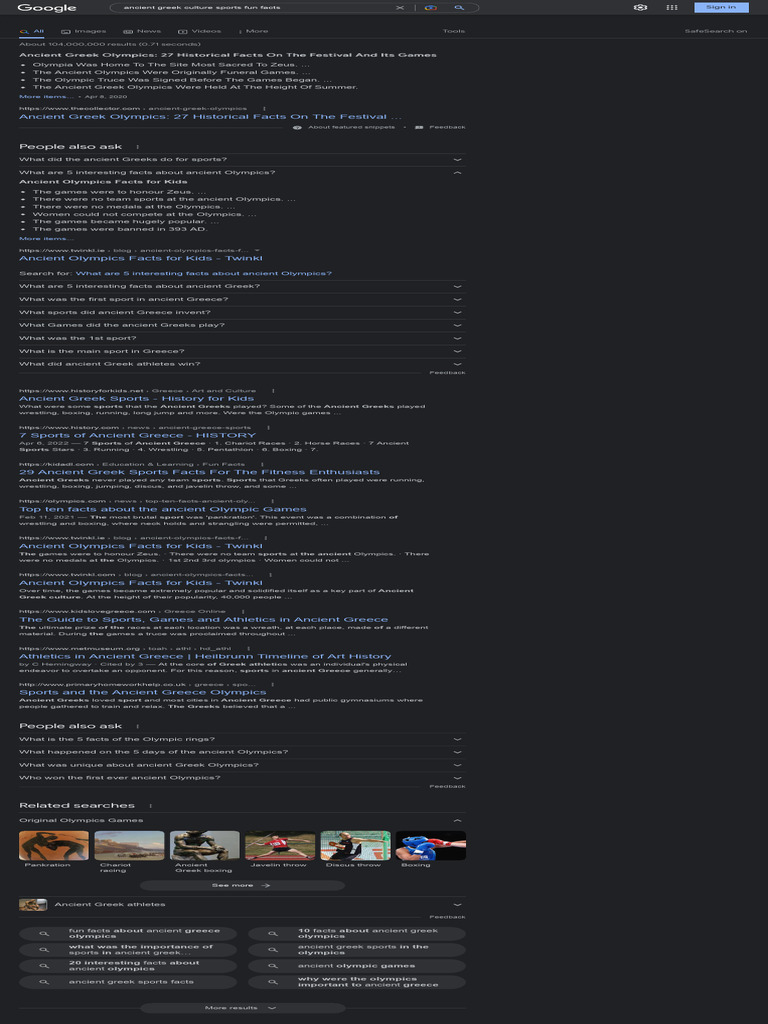Screen dimensions: 768x1024
Task: Click the More results button
Action: click(242, 1008)
